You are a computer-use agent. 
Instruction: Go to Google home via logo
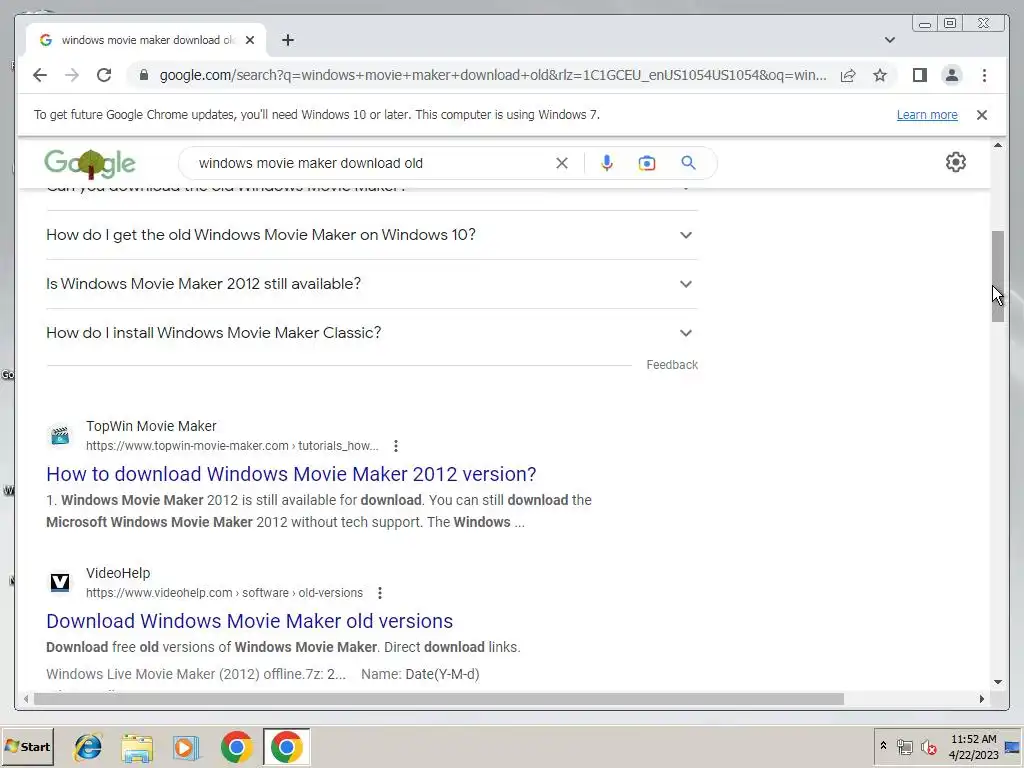point(90,163)
